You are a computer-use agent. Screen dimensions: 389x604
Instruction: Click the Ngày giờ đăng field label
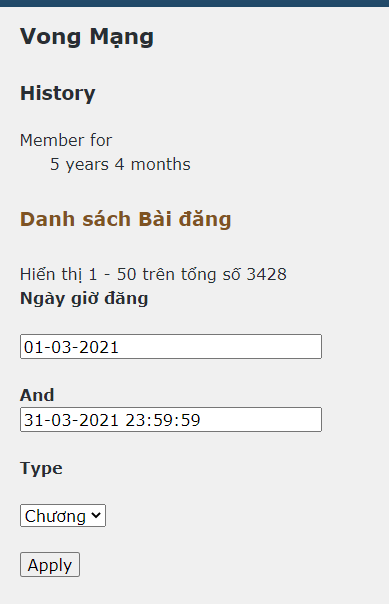[x=84, y=299]
